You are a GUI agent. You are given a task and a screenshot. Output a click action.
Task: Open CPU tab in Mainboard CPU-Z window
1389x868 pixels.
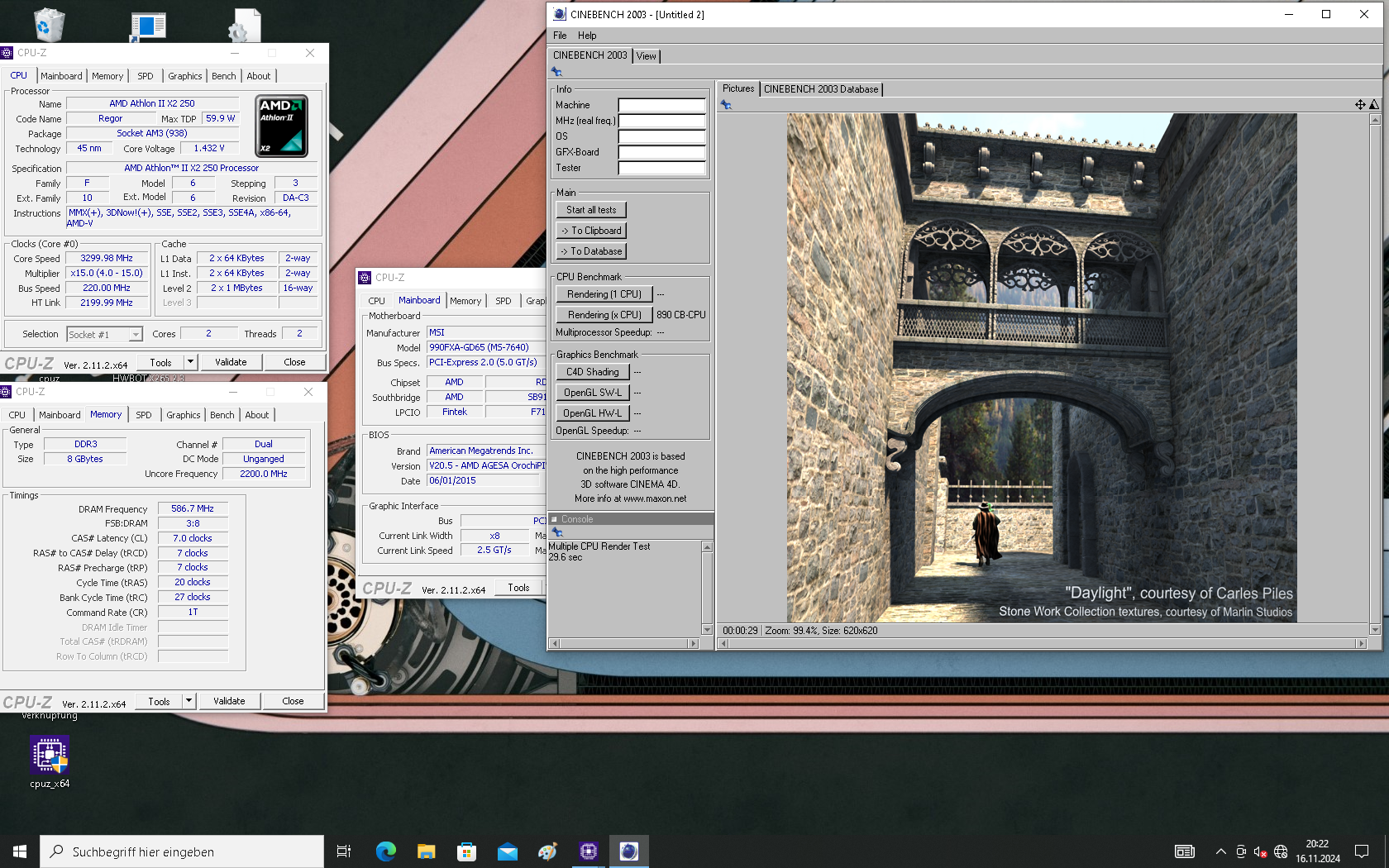pos(377,301)
